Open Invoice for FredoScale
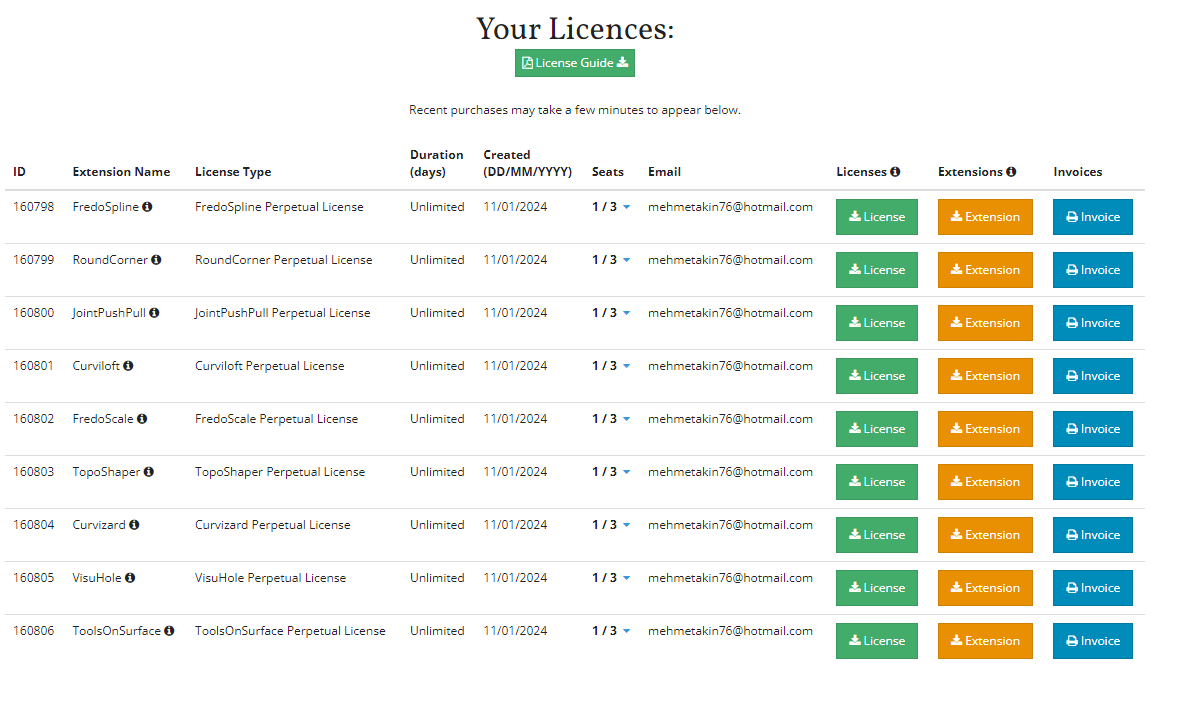This screenshot has width=1185, height=711. [x=1093, y=428]
